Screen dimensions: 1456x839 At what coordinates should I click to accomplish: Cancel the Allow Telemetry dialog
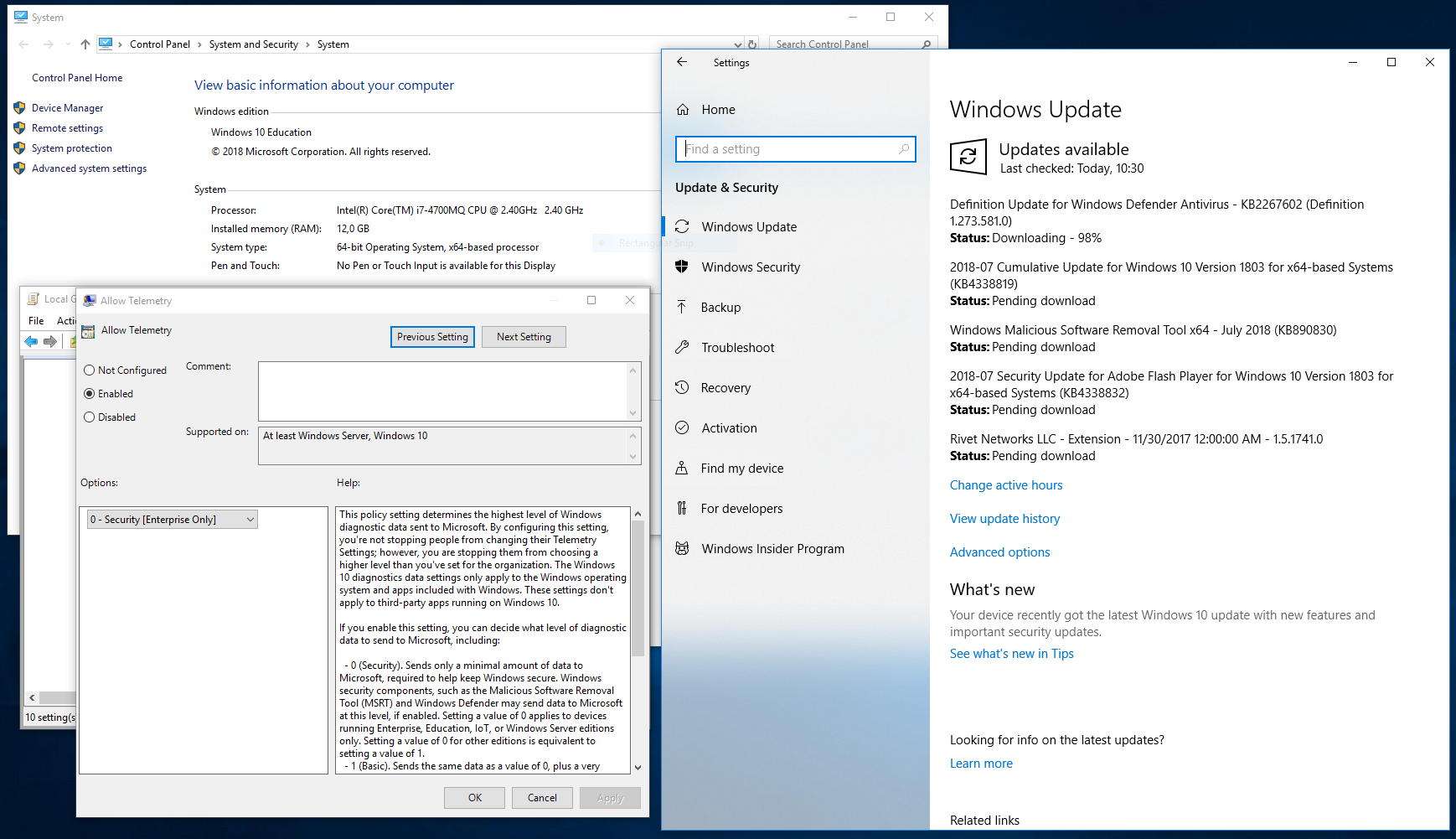point(542,798)
